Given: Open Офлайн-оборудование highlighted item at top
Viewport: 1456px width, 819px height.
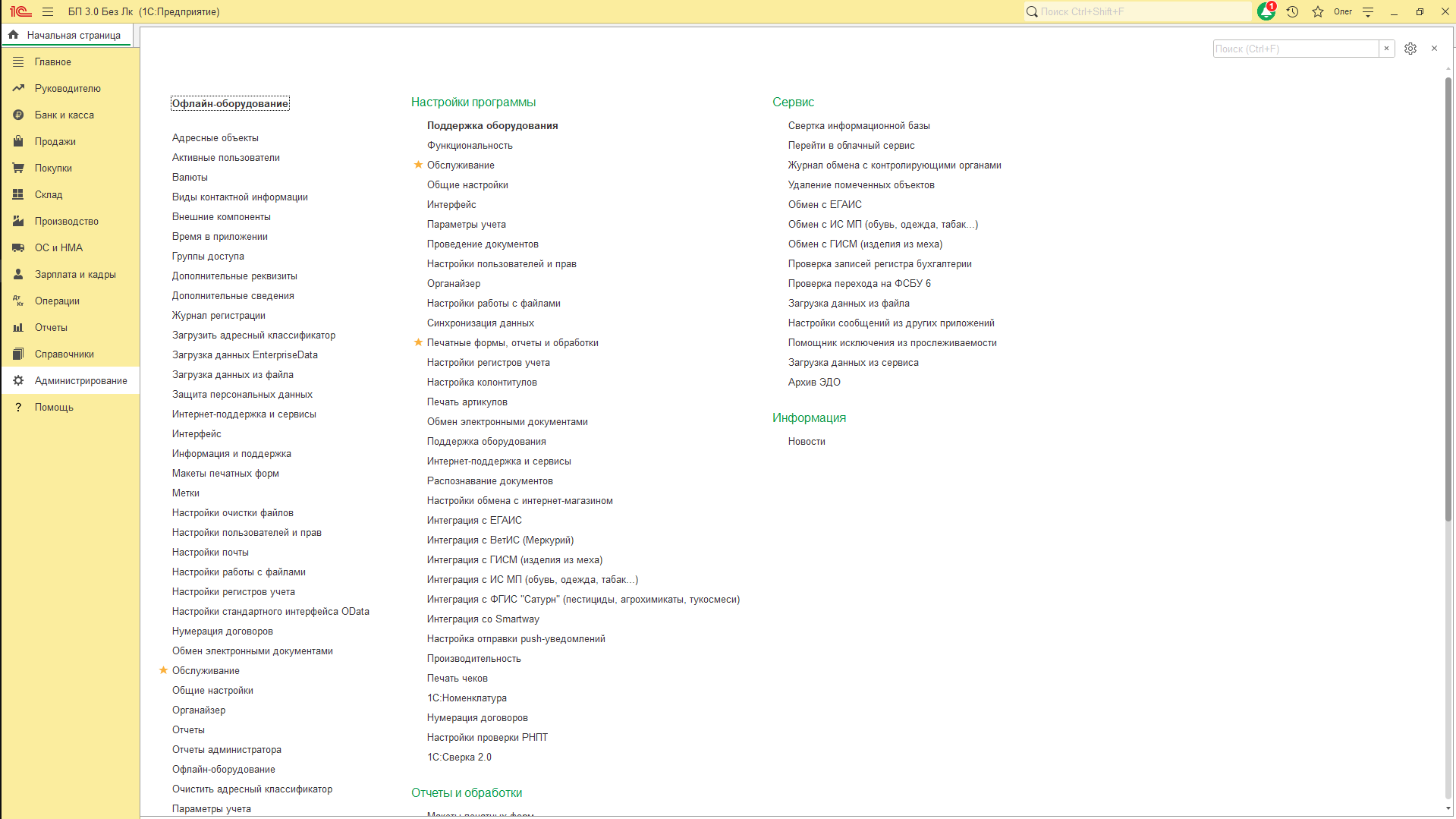Looking at the screenshot, I should [x=230, y=104].
